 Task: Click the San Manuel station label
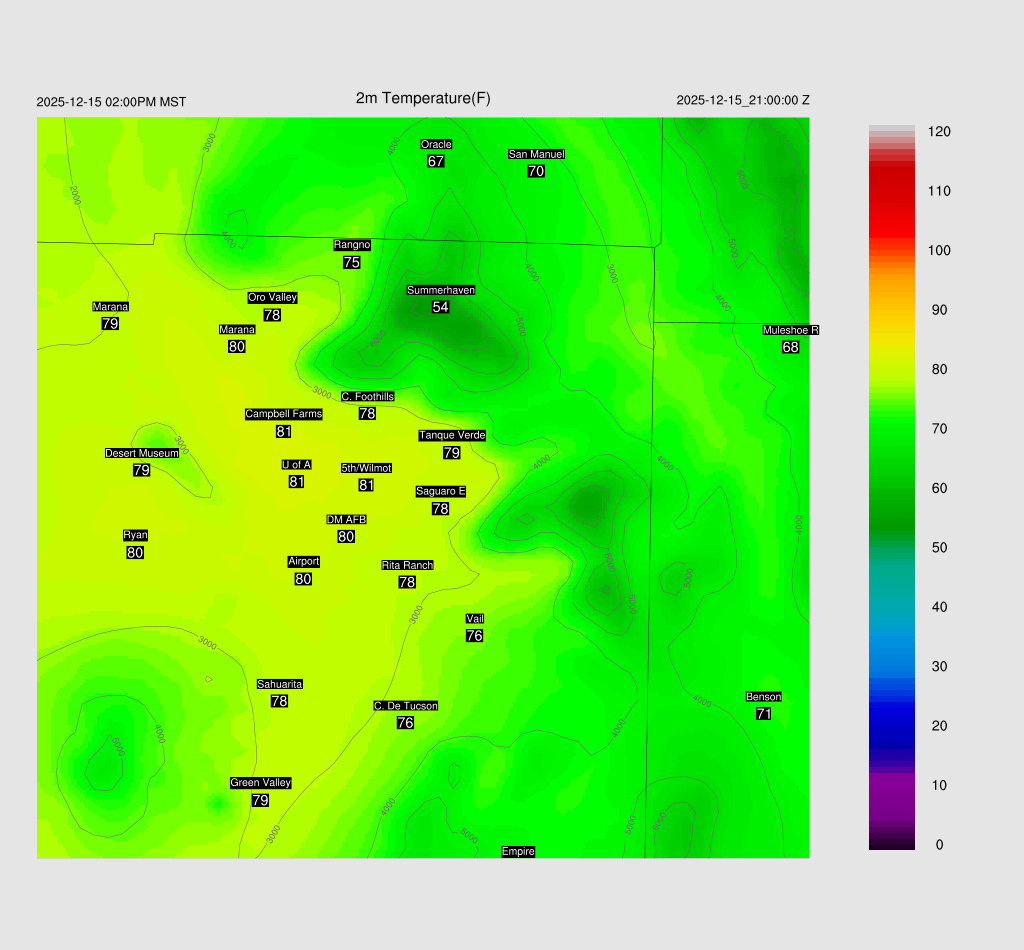[536, 154]
